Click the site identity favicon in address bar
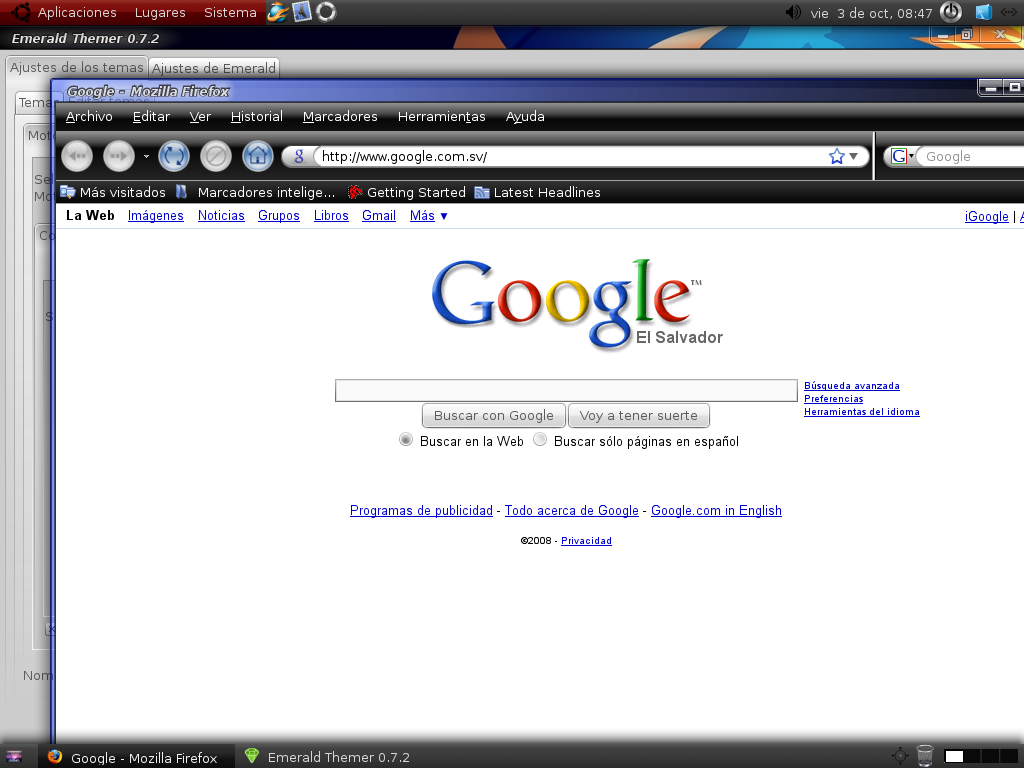Screen dimensions: 1024x768 [x=298, y=156]
